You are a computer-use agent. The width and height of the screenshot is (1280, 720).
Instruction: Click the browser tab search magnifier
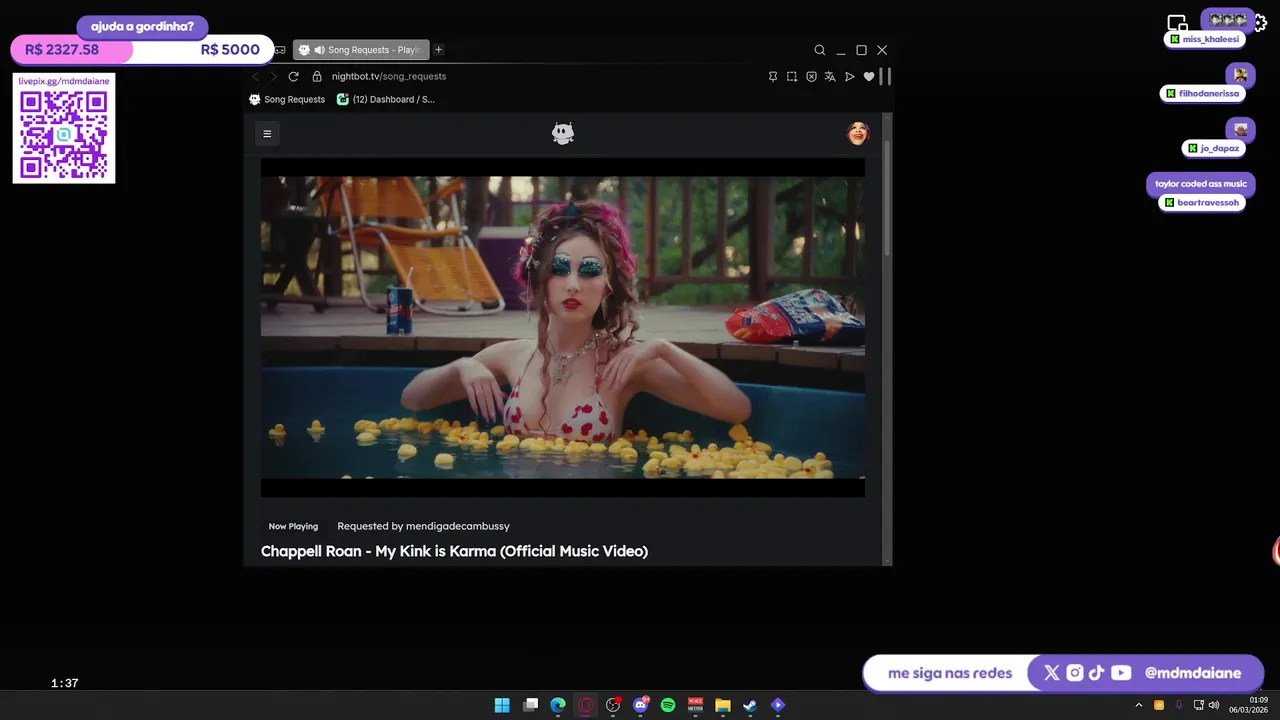coord(820,50)
